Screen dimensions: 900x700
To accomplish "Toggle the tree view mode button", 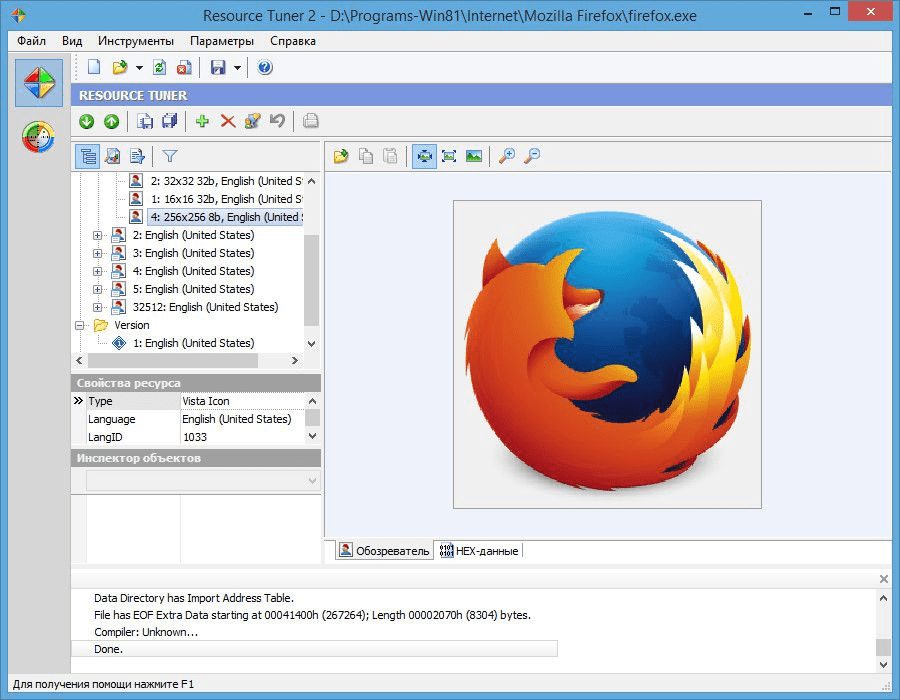I will [x=87, y=156].
